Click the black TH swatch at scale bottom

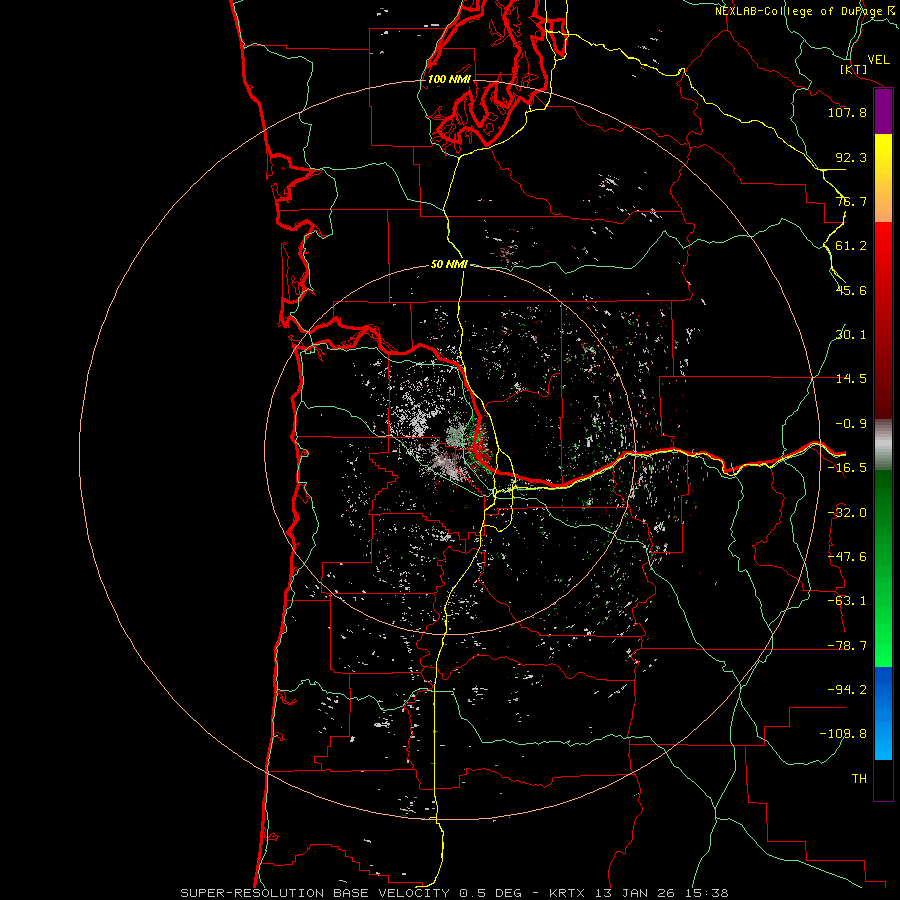coord(883,780)
